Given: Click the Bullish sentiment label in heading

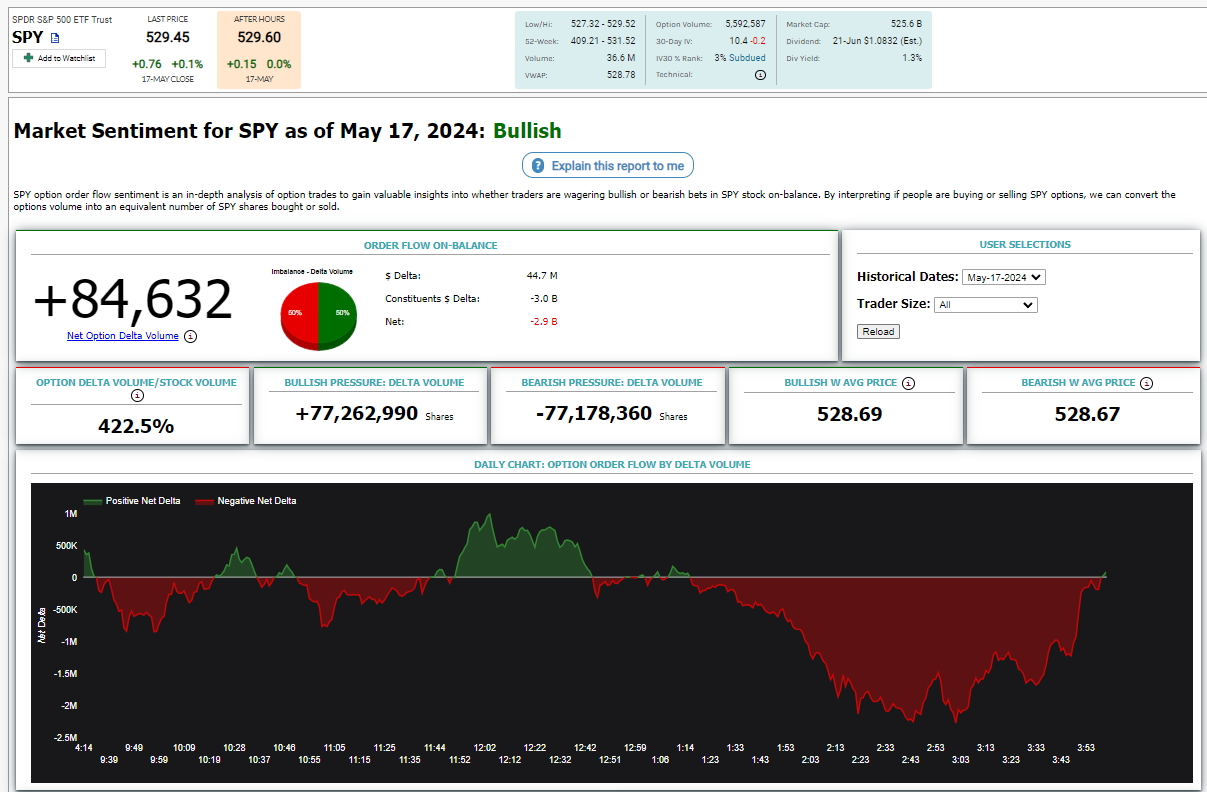Looking at the screenshot, I should 527,131.
